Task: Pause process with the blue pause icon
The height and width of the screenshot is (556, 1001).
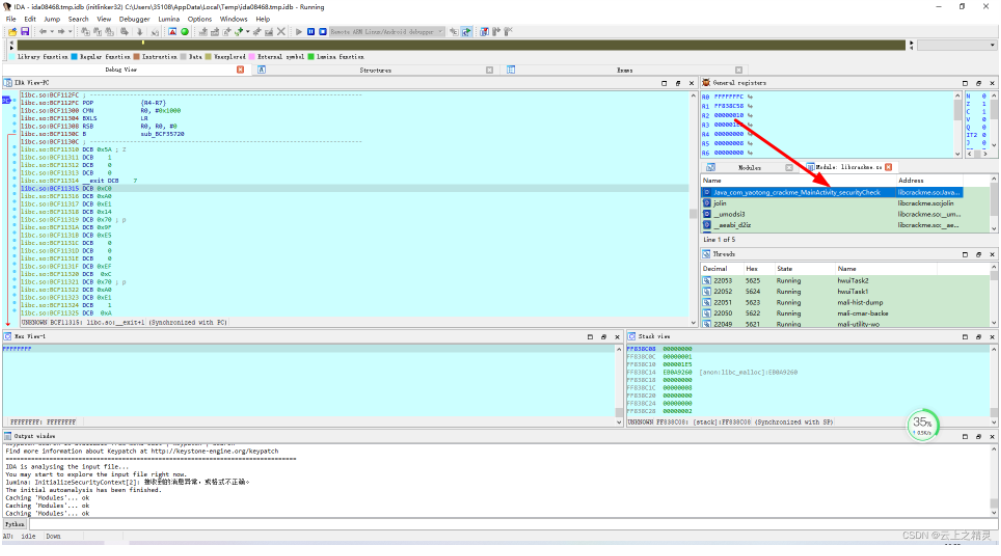Action: point(311,32)
